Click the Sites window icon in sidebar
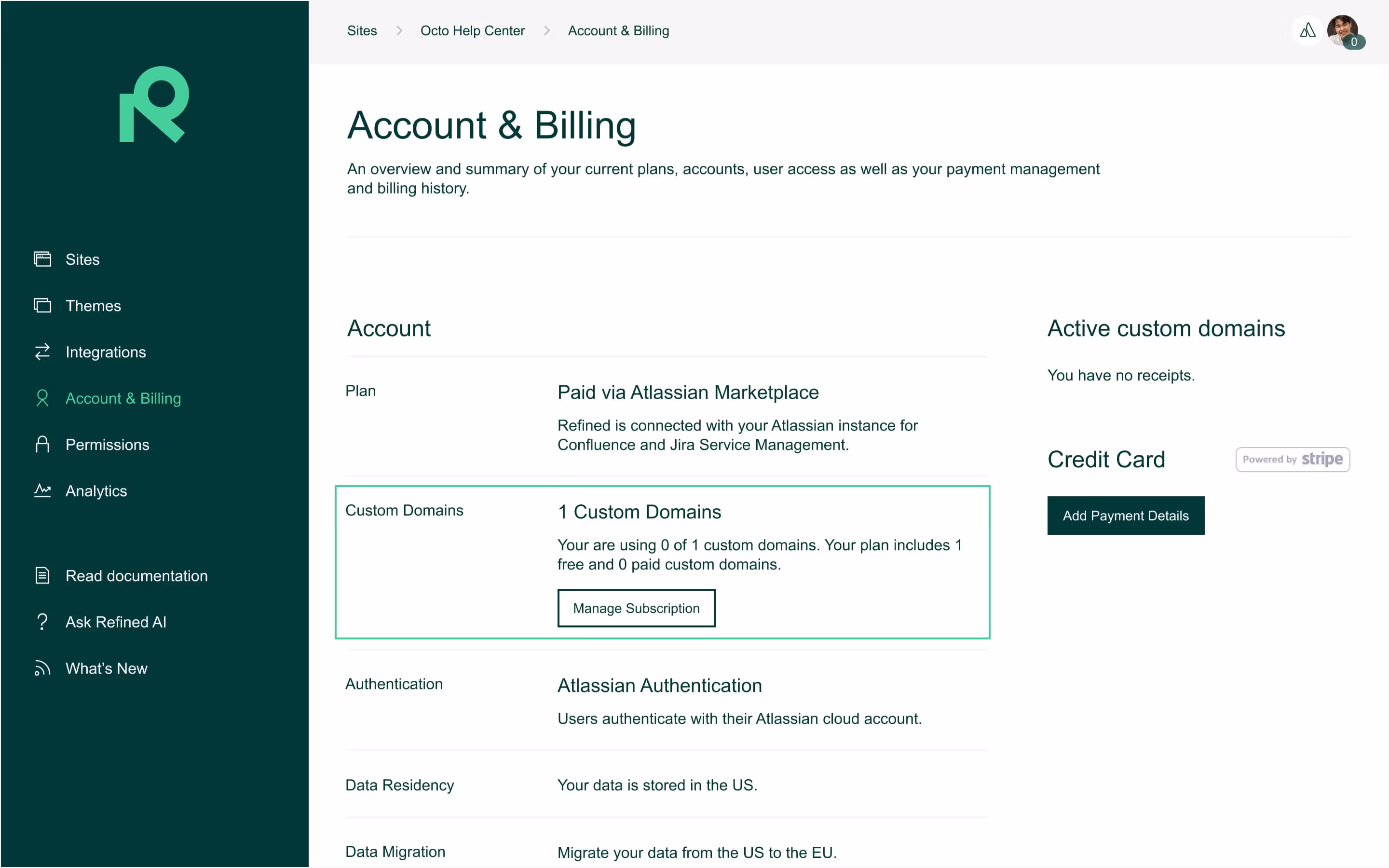 pyautogui.click(x=42, y=259)
